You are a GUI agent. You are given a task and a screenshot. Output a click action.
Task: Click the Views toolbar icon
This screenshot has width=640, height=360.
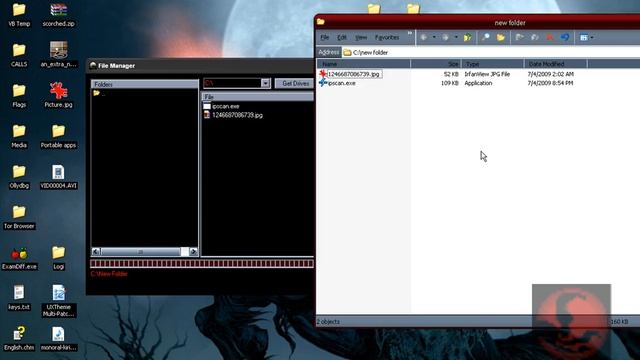point(584,37)
